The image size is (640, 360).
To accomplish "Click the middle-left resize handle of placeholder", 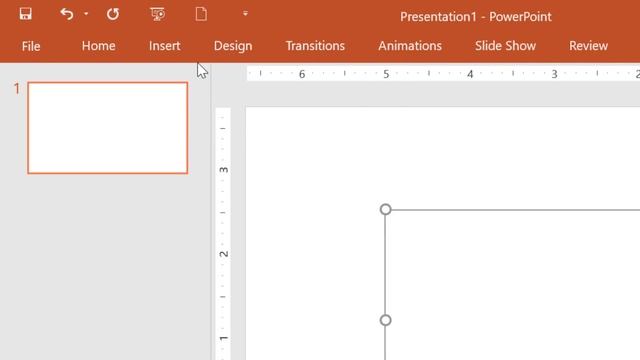I will coord(385,320).
